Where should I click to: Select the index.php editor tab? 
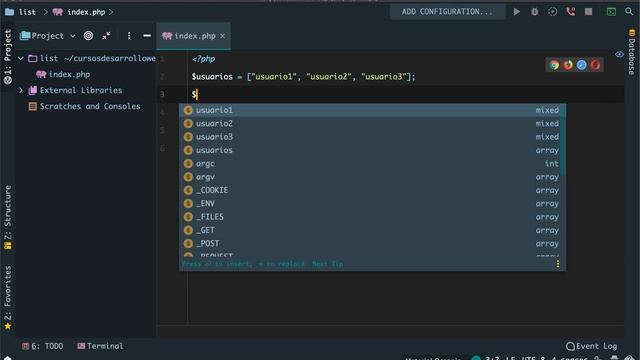pos(193,36)
